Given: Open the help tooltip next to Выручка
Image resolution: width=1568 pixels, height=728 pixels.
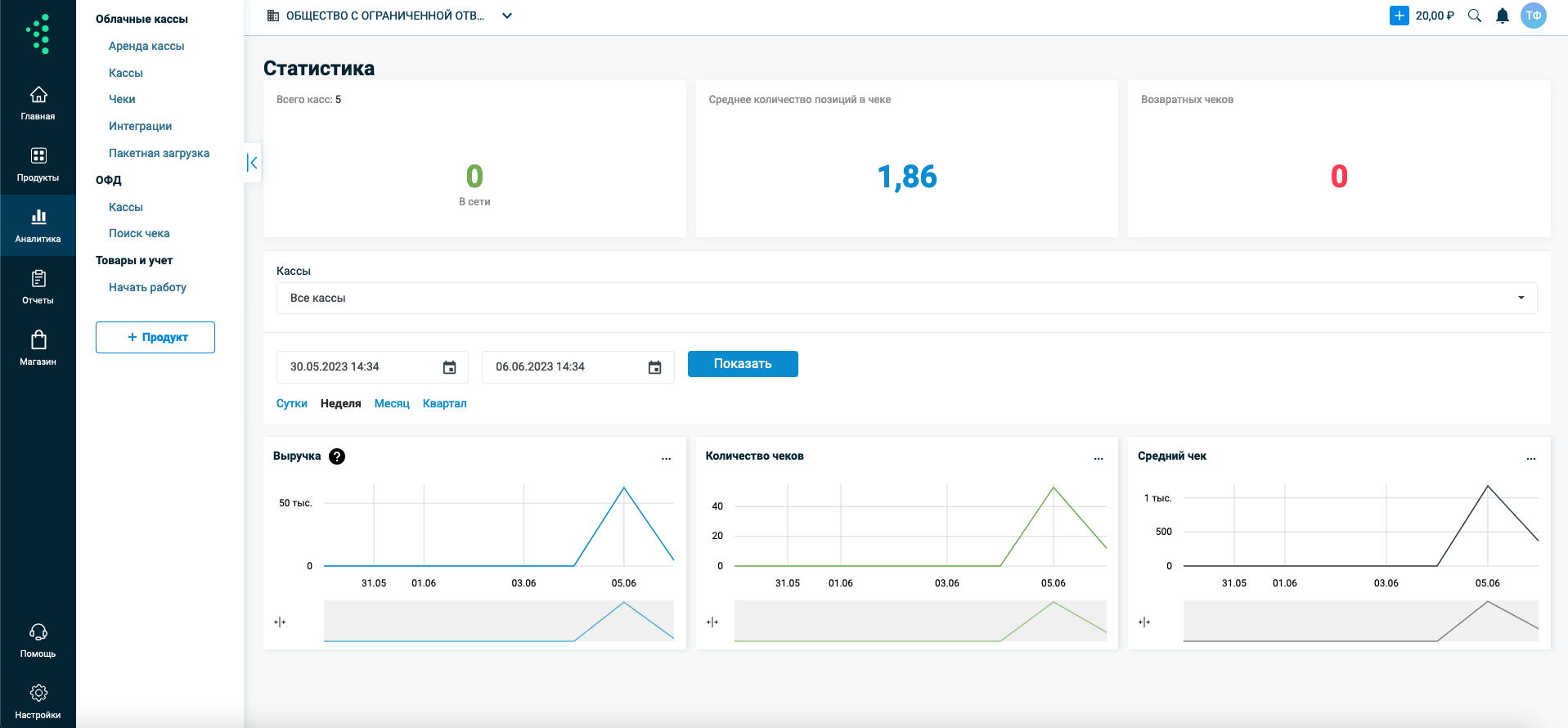Looking at the screenshot, I should pos(337,456).
